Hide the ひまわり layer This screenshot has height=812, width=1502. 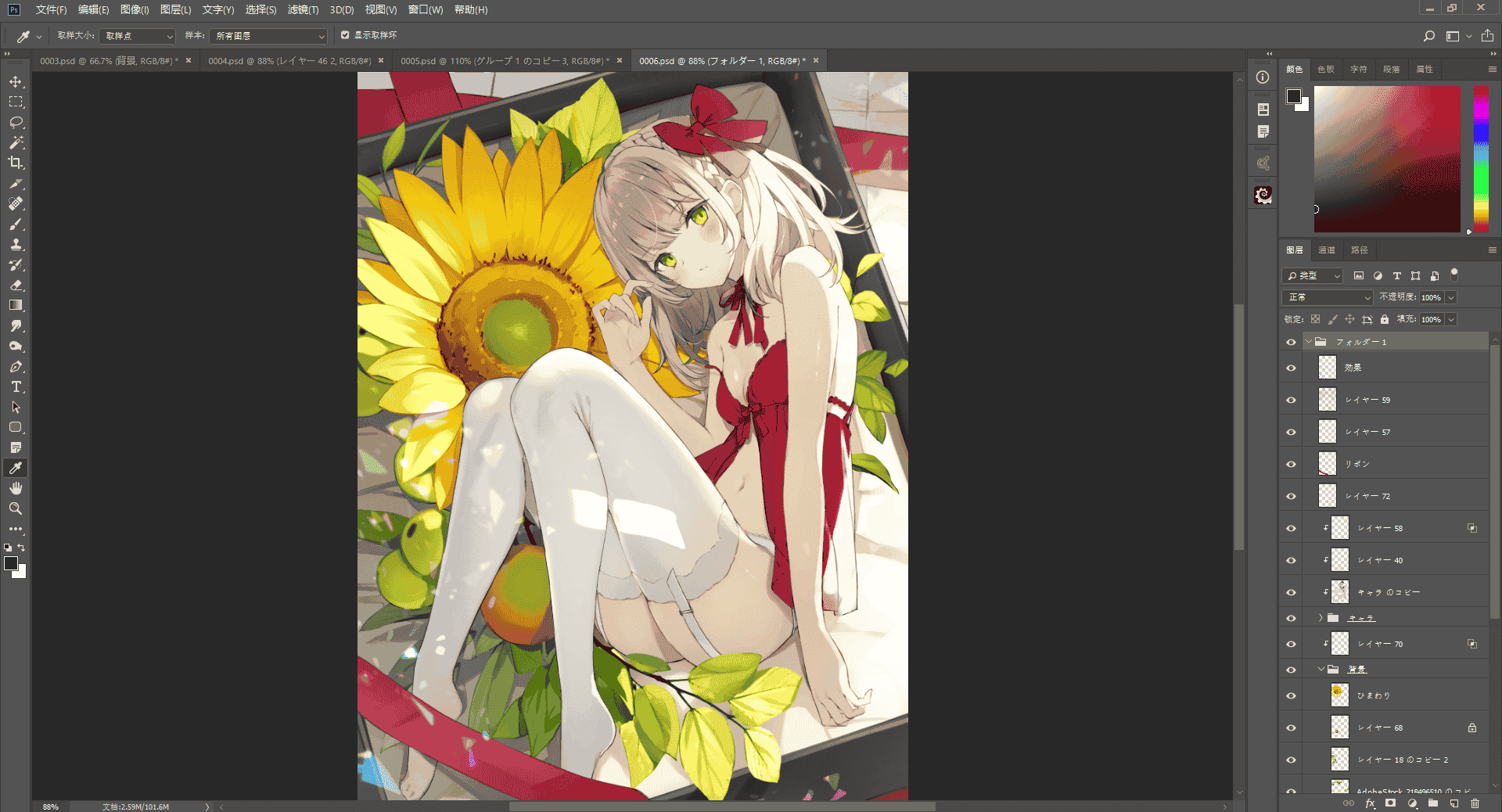[x=1291, y=695]
